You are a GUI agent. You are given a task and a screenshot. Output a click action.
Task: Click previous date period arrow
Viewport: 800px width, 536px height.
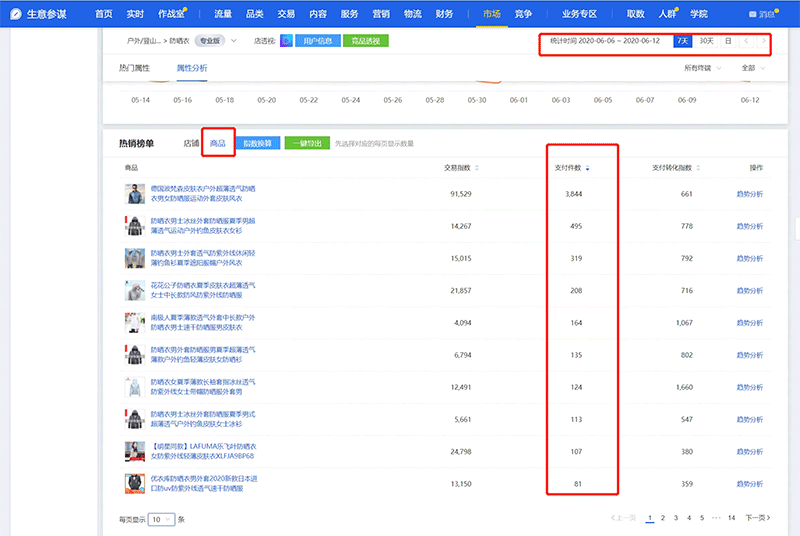[x=744, y=41]
